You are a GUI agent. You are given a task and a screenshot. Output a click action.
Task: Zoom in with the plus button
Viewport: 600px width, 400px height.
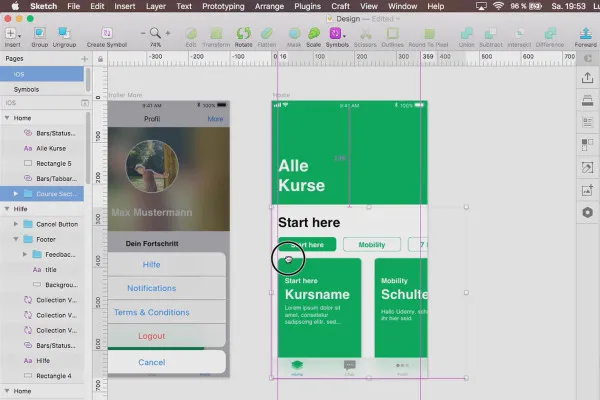coord(168,33)
